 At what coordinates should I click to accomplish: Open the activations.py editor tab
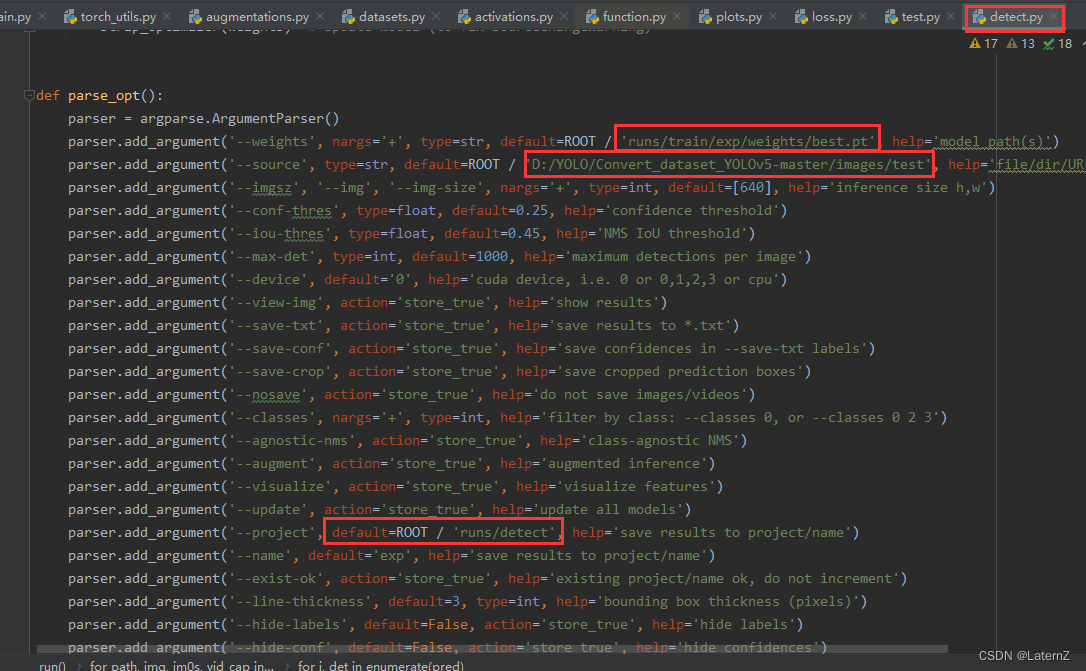[506, 17]
